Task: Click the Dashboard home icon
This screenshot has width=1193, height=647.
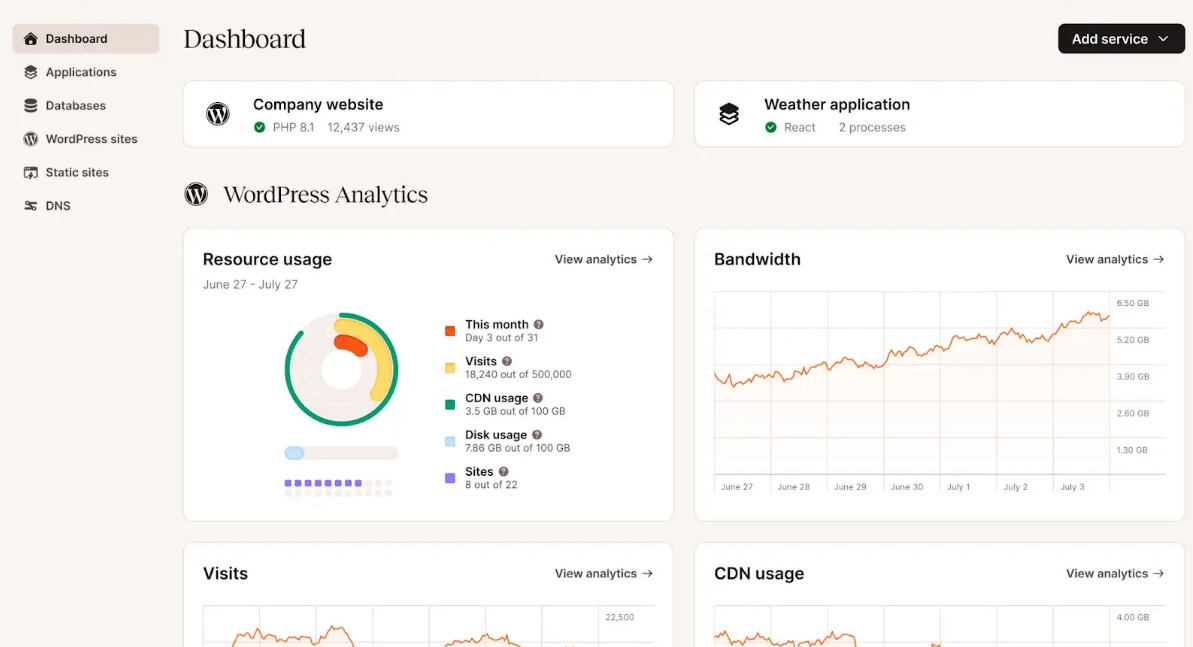Action: [30, 39]
